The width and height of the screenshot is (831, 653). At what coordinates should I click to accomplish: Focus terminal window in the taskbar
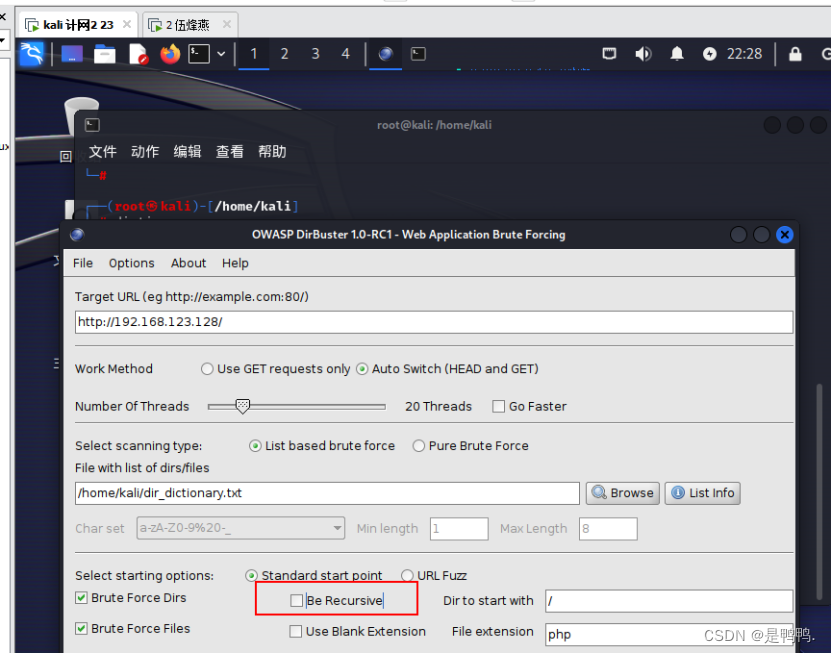pos(418,54)
